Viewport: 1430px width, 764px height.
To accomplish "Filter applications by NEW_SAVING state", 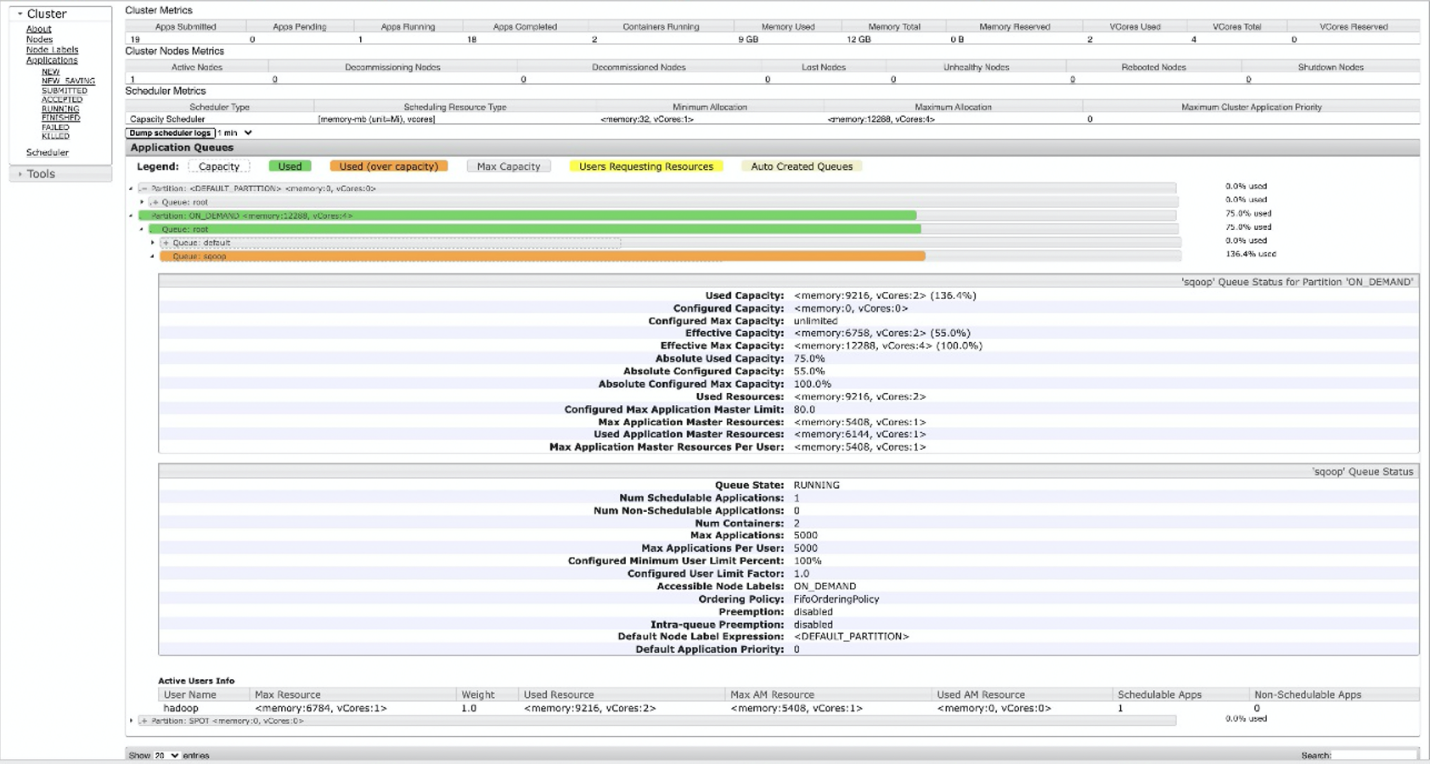I will coord(68,81).
